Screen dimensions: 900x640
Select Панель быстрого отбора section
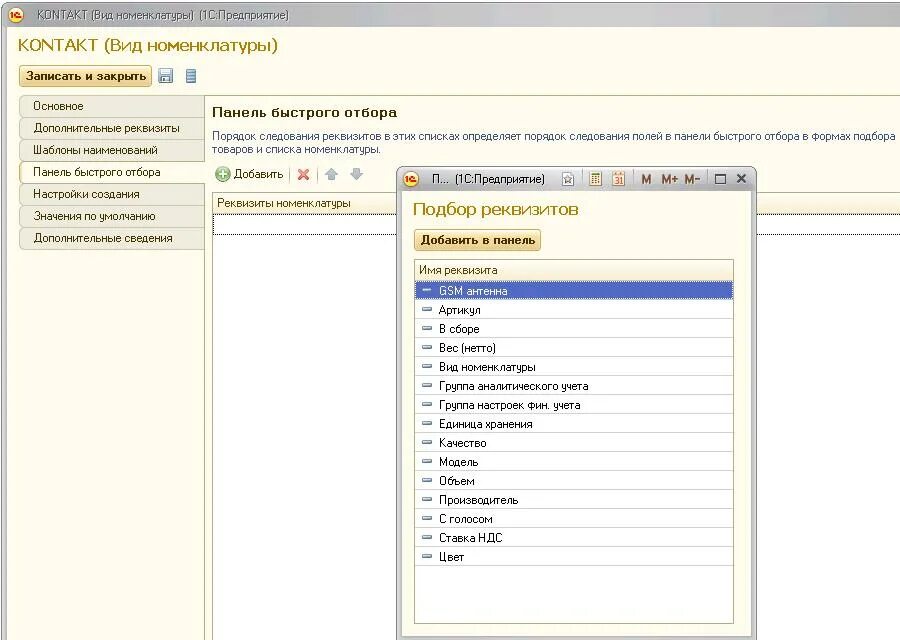[x=111, y=172]
